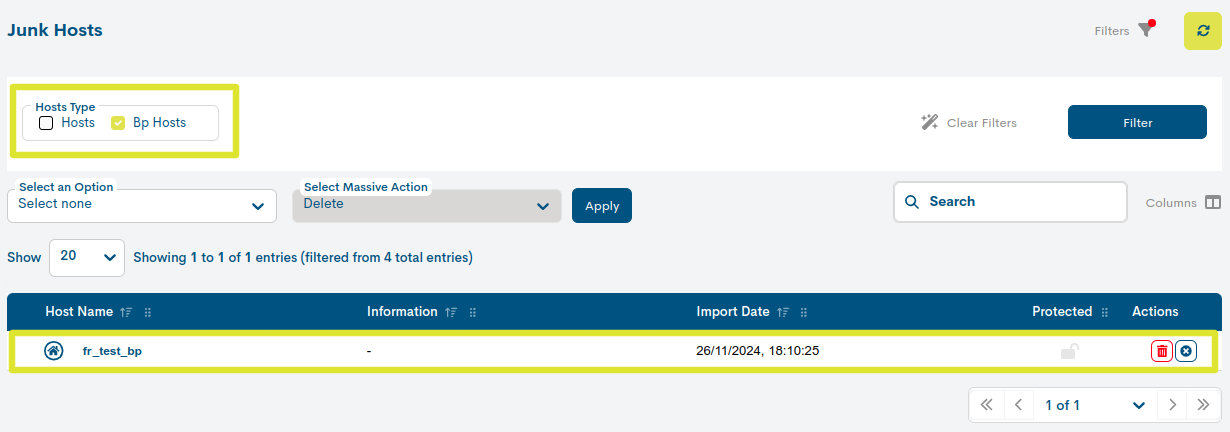Click Clear Filters link

coord(969,123)
